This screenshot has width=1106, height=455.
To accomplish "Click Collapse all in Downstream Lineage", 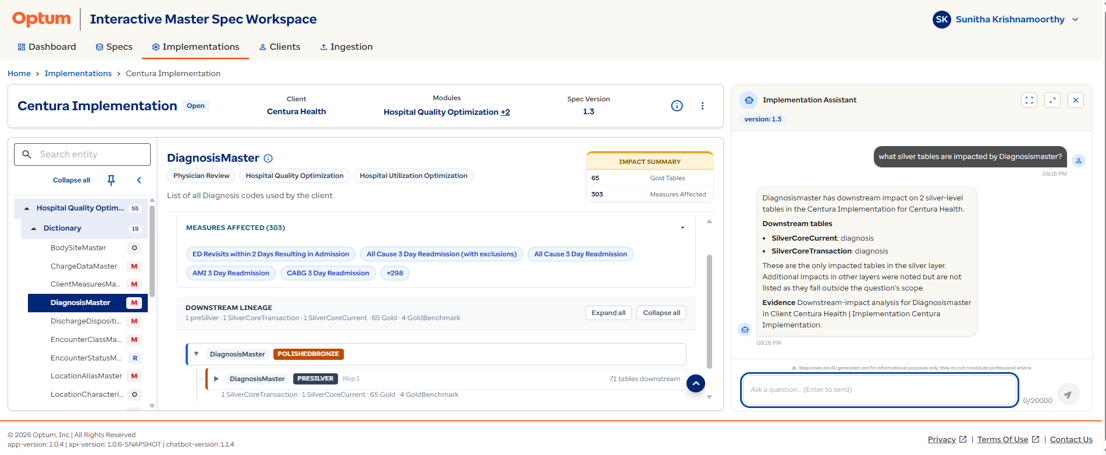I will 661,313.
